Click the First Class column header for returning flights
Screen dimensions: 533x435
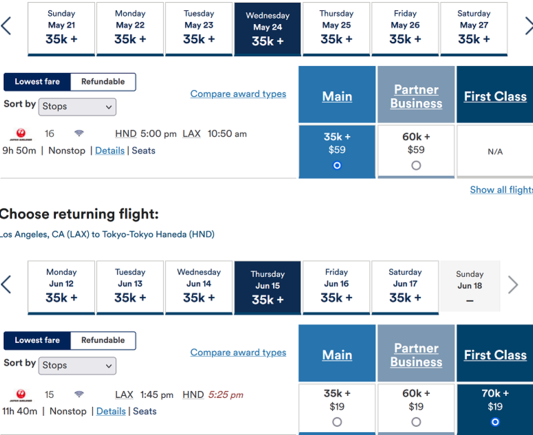[x=495, y=355]
